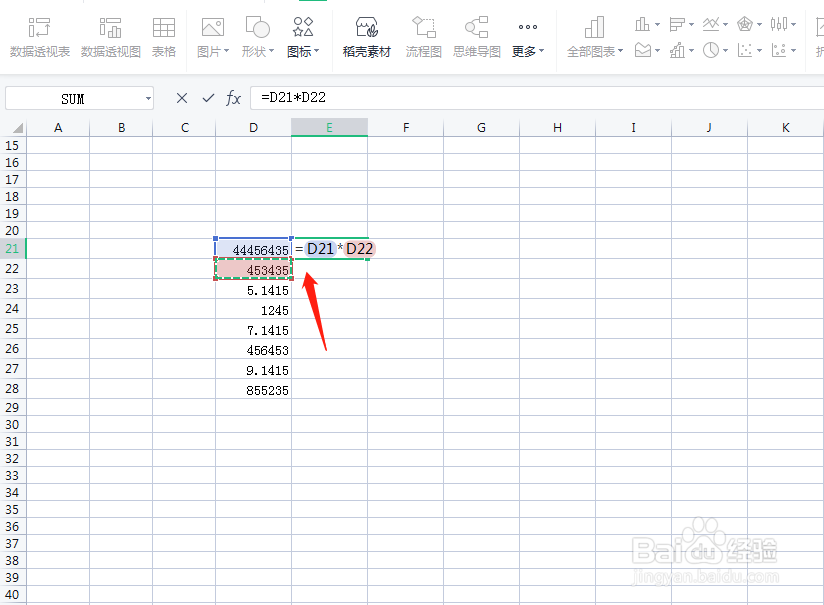824x605 pixels.
Task: Insert a stock chart
Action: [779, 24]
